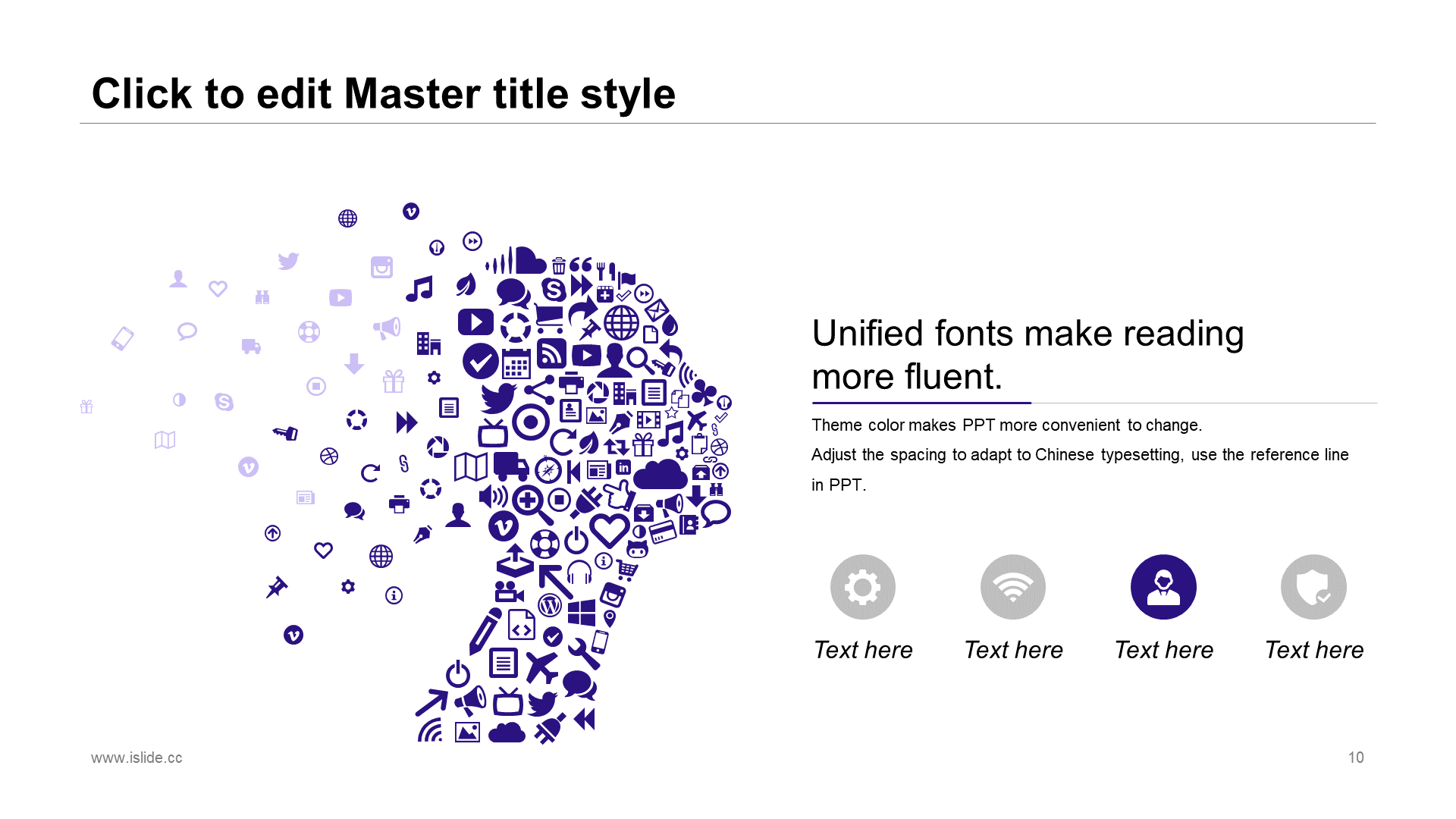Open the www.islide.cc footer link

136,758
